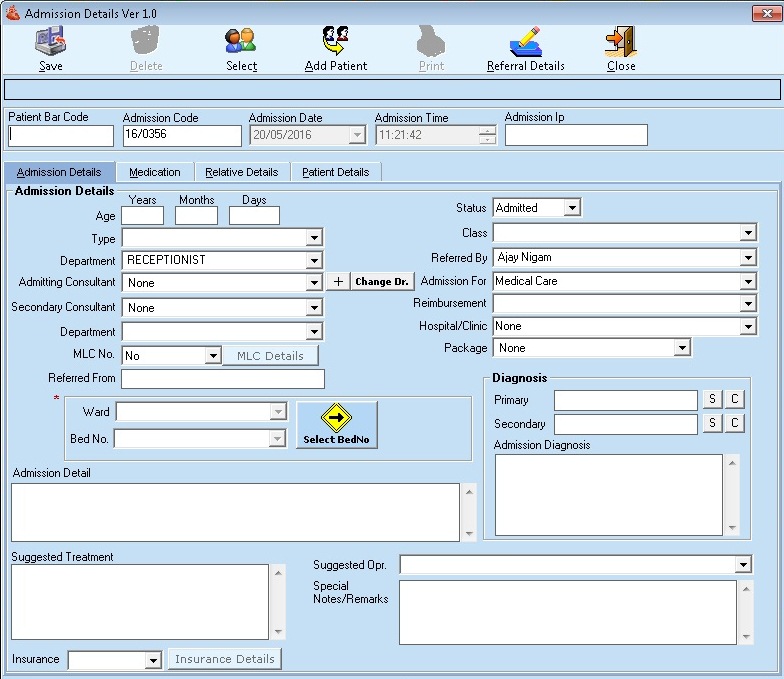Expand the Package dropdown
Screen dimensions: 784x679
(x=682, y=348)
